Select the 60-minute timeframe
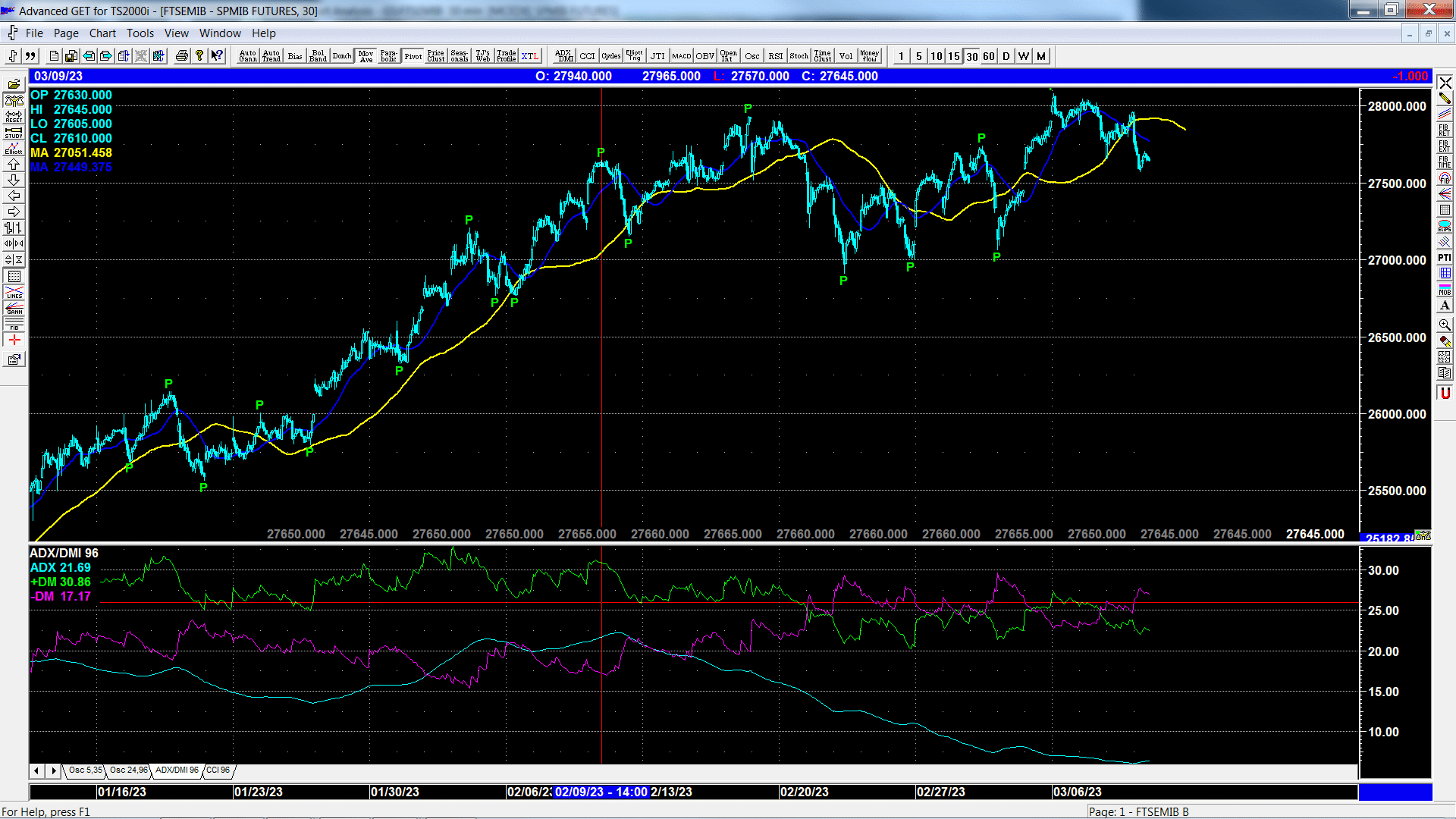This screenshot has width=1456, height=819. click(989, 56)
